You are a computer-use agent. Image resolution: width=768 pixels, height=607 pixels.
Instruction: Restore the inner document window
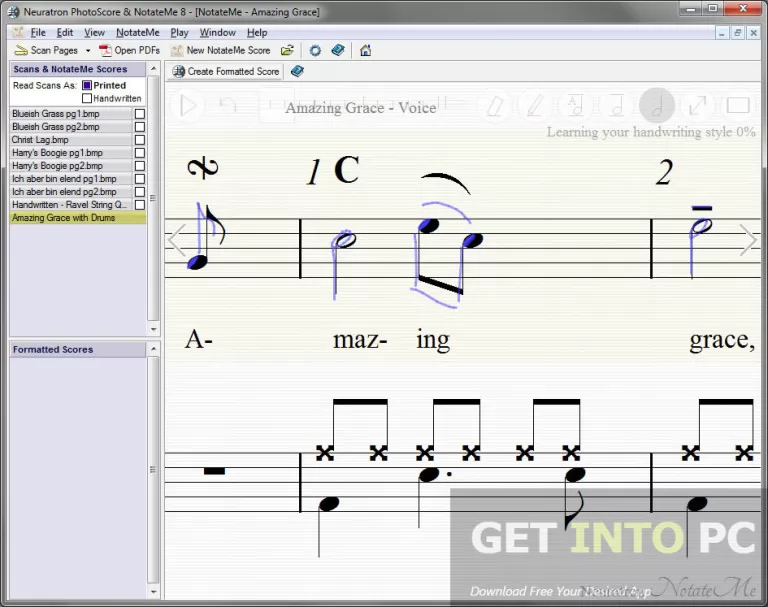[x=737, y=33]
